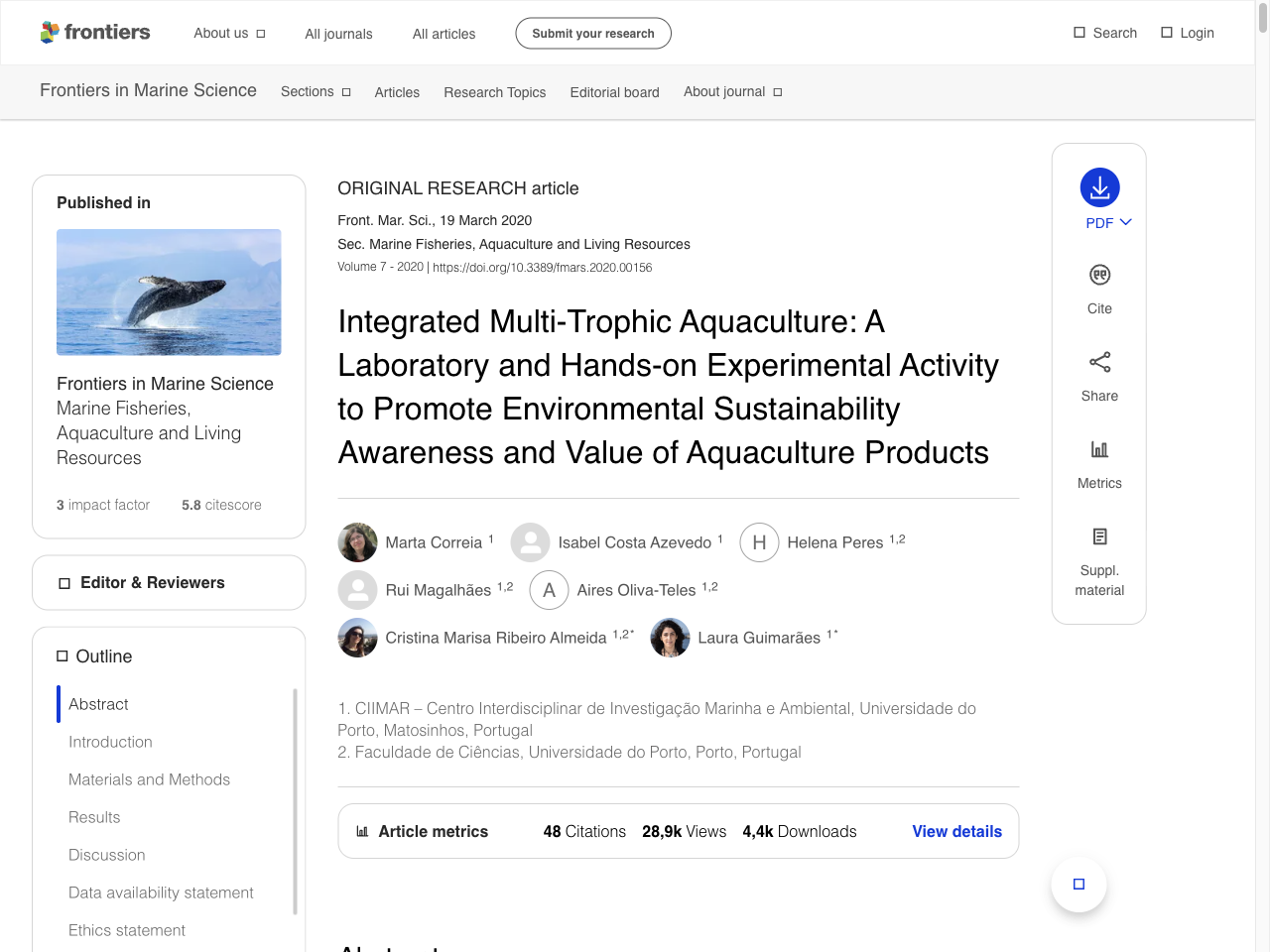Screen dimensions: 1270x952
Task: Click the Frontiers logo
Action: (x=95, y=33)
